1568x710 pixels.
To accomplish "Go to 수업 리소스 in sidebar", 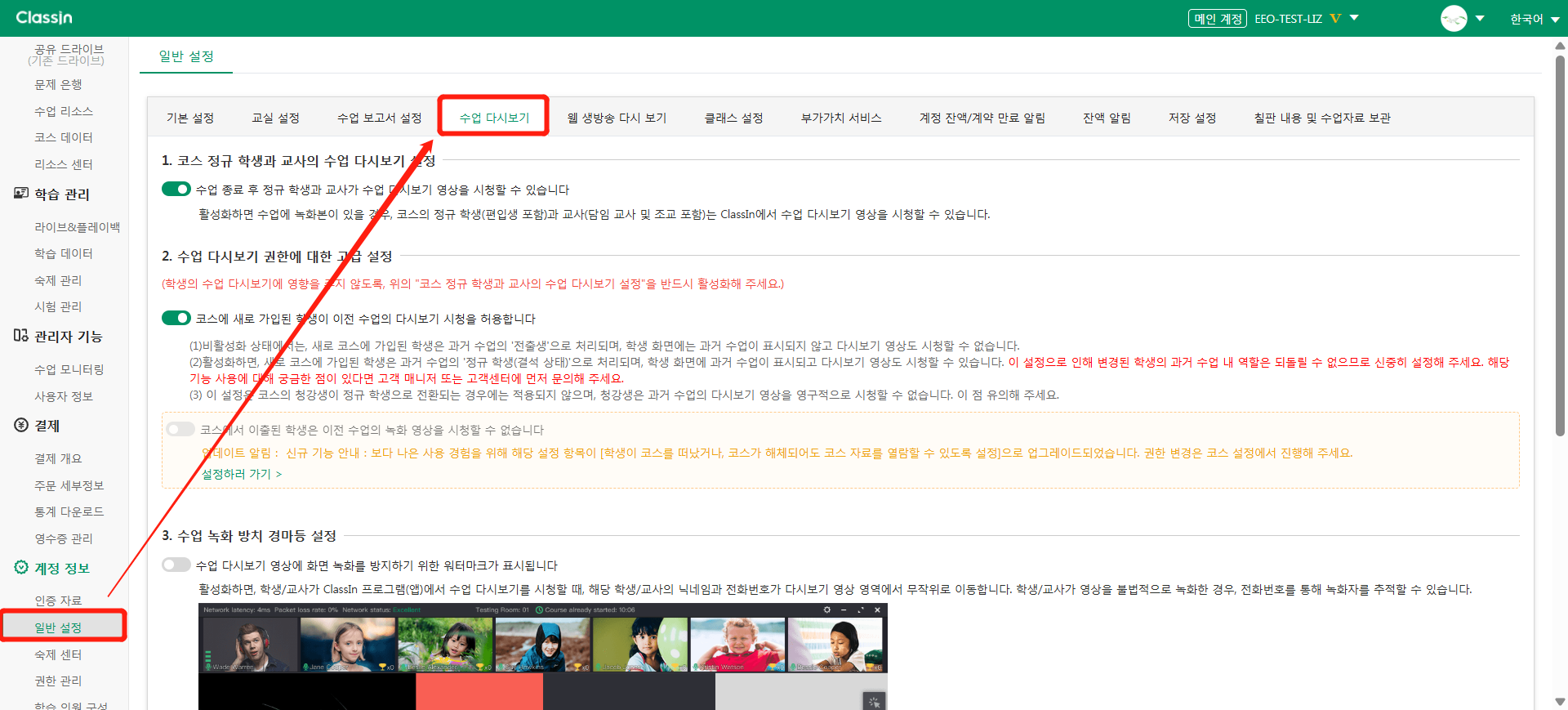I will click(x=64, y=111).
